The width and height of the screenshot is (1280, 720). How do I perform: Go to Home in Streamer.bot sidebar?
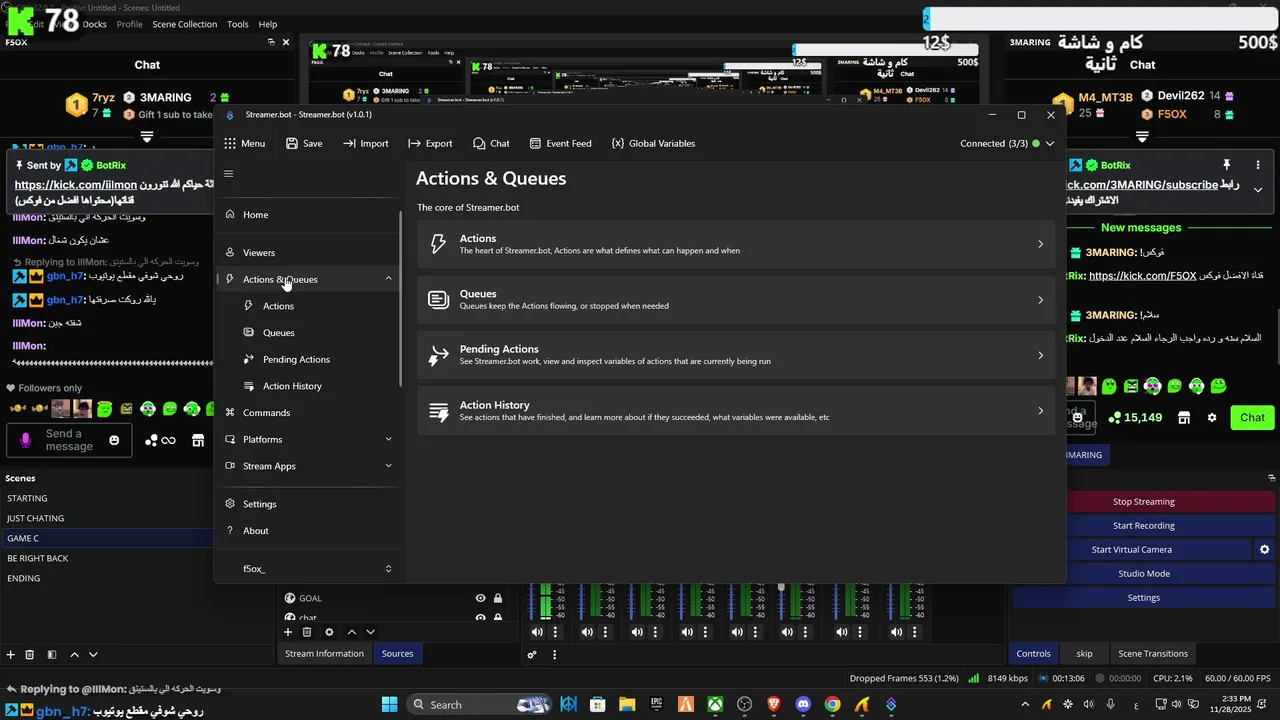[308, 215]
